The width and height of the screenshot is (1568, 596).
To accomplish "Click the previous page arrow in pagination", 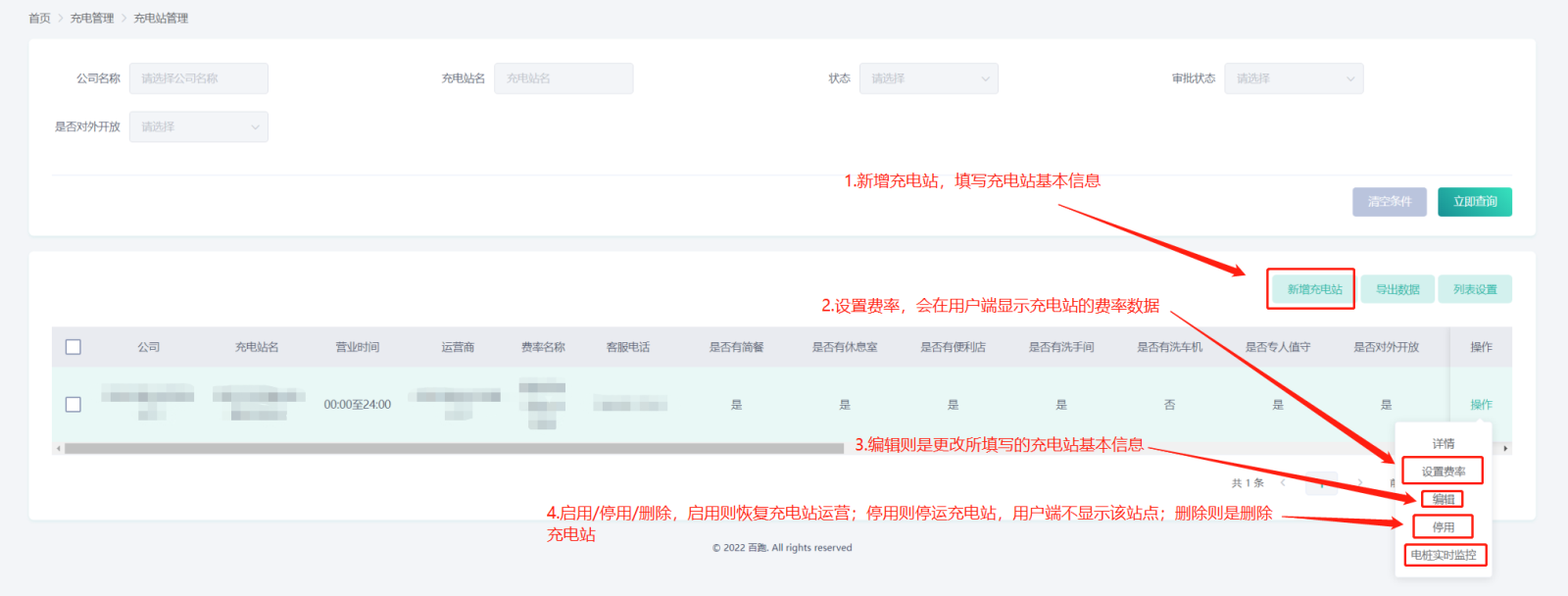I will tap(1283, 482).
